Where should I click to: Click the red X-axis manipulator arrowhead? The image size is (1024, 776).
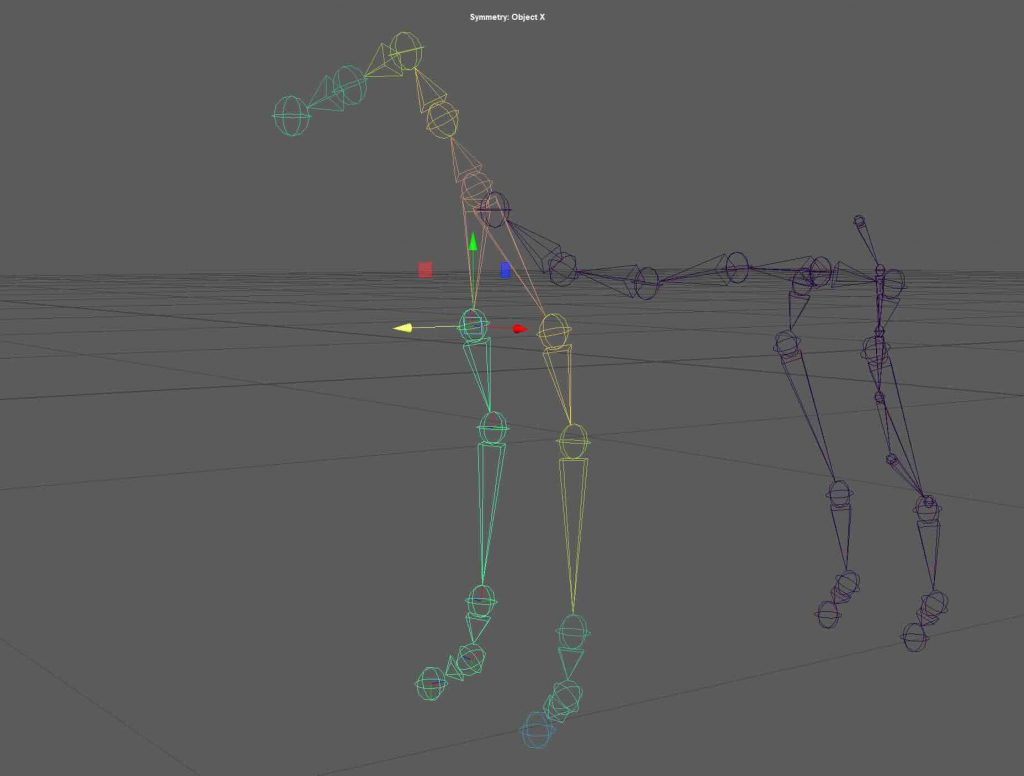(x=520, y=328)
